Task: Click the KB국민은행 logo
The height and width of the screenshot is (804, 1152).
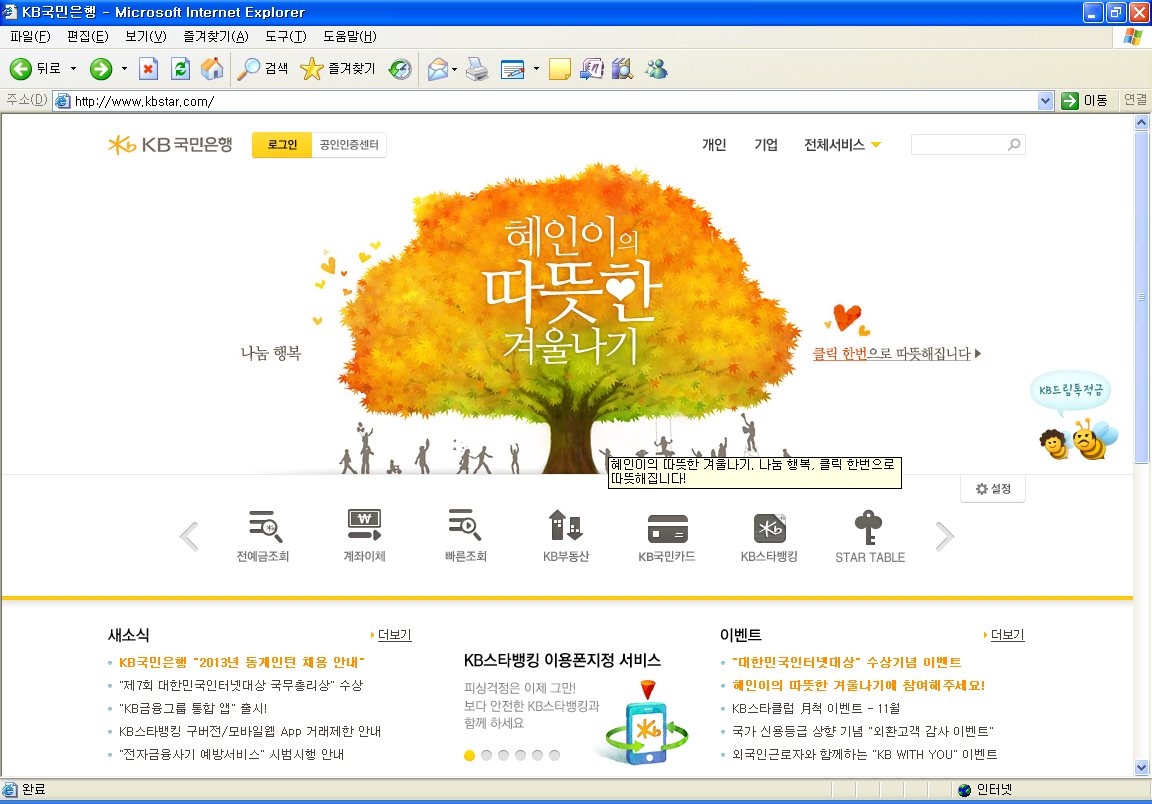Action: coord(170,145)
